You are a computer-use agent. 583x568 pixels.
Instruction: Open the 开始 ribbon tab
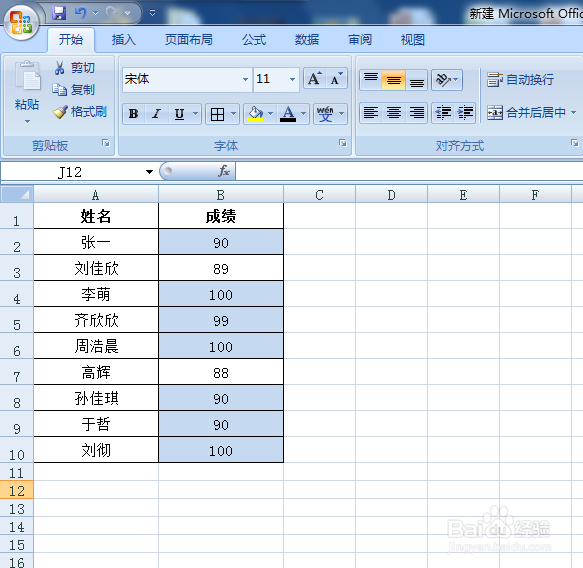71,39
